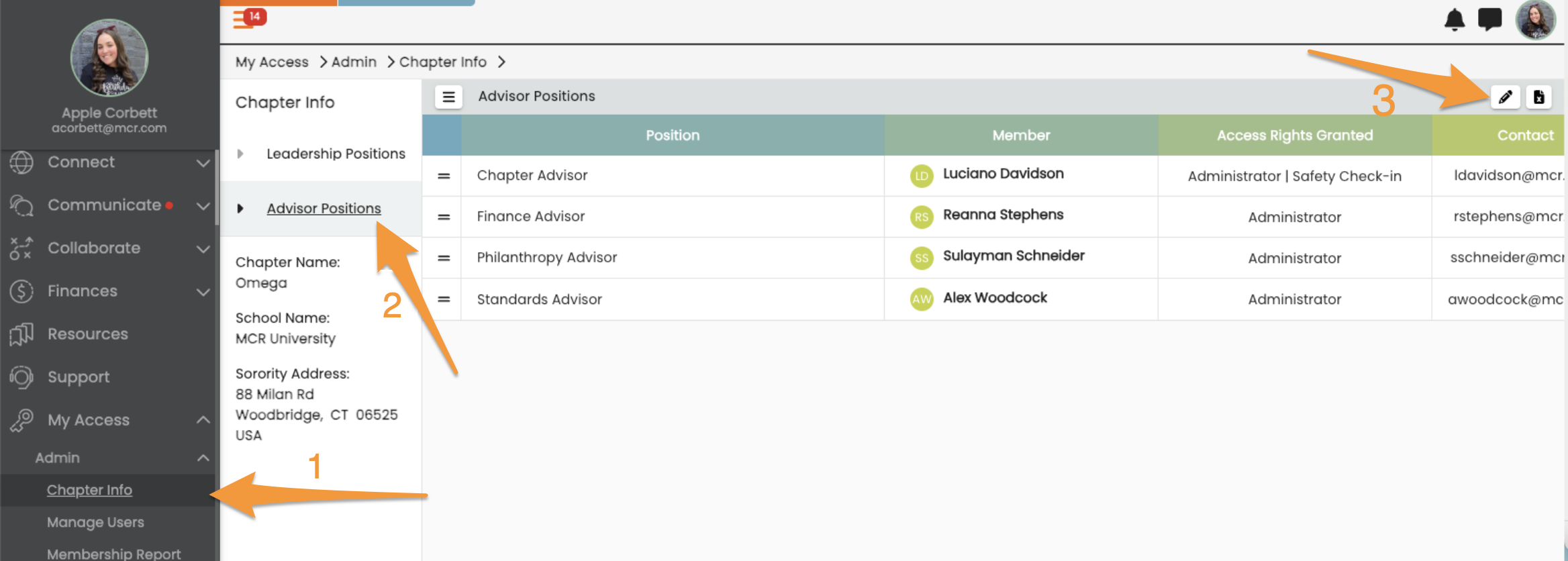Click the Support headset icon
The image size is (1568, 561).
coord(21,377)
